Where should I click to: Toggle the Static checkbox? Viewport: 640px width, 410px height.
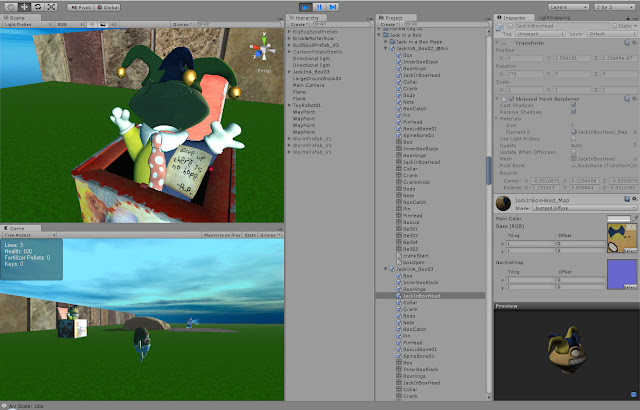(x=614, y=26)
